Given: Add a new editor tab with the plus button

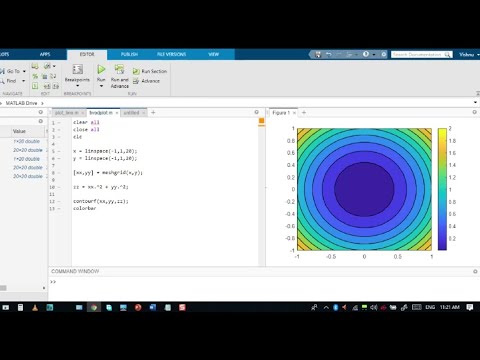Looking at the screenshot, I should point(153,113).
